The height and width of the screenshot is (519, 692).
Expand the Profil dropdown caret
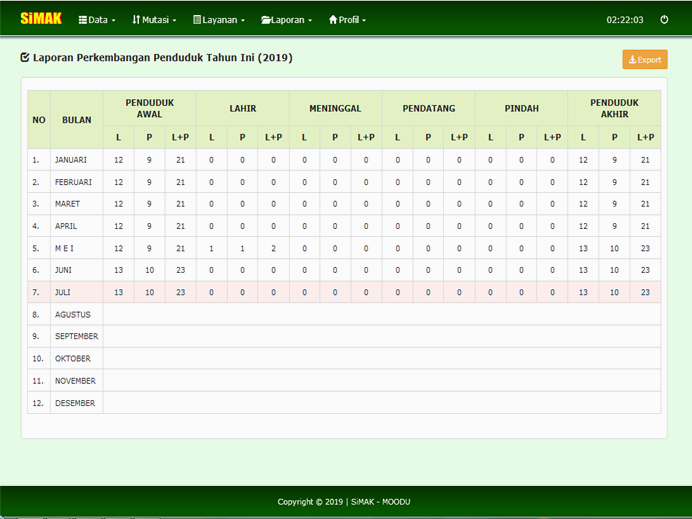(x=364, y=21)
